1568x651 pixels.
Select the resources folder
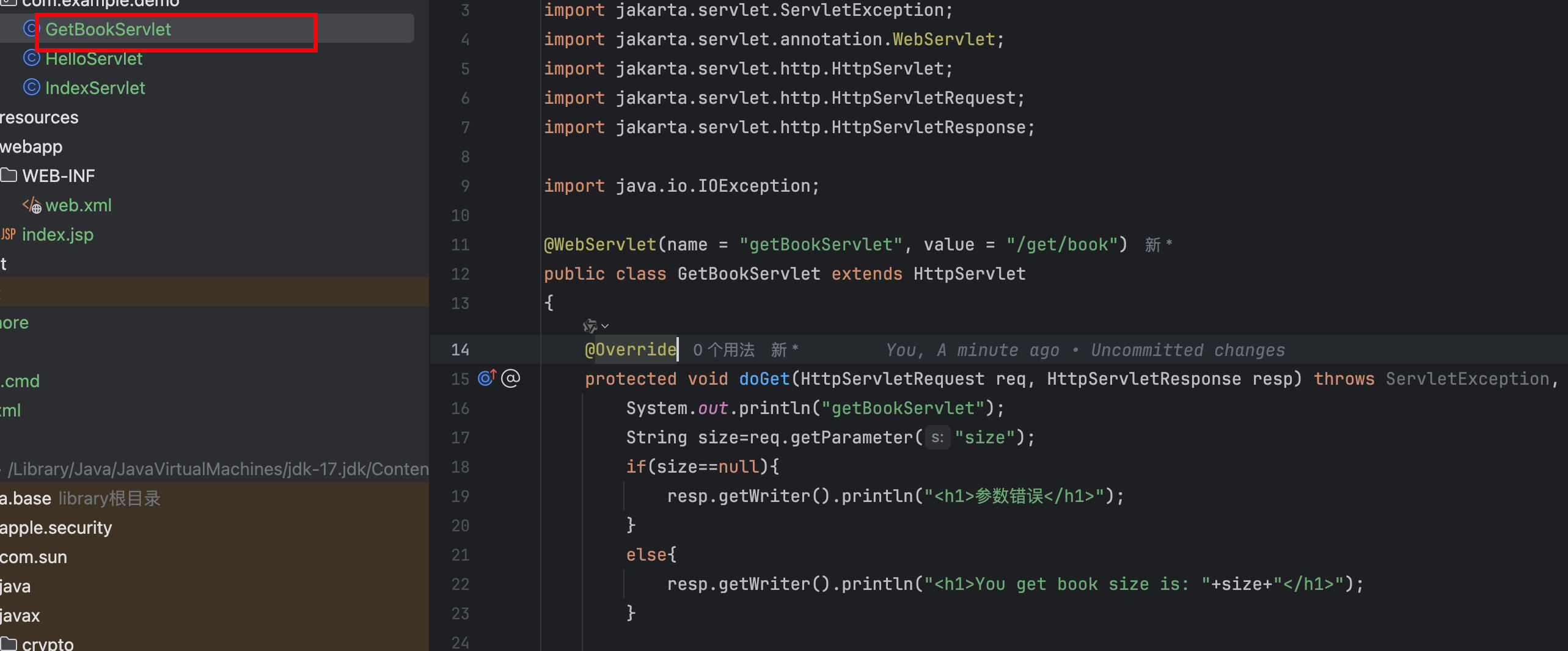[x=39, y=117]
